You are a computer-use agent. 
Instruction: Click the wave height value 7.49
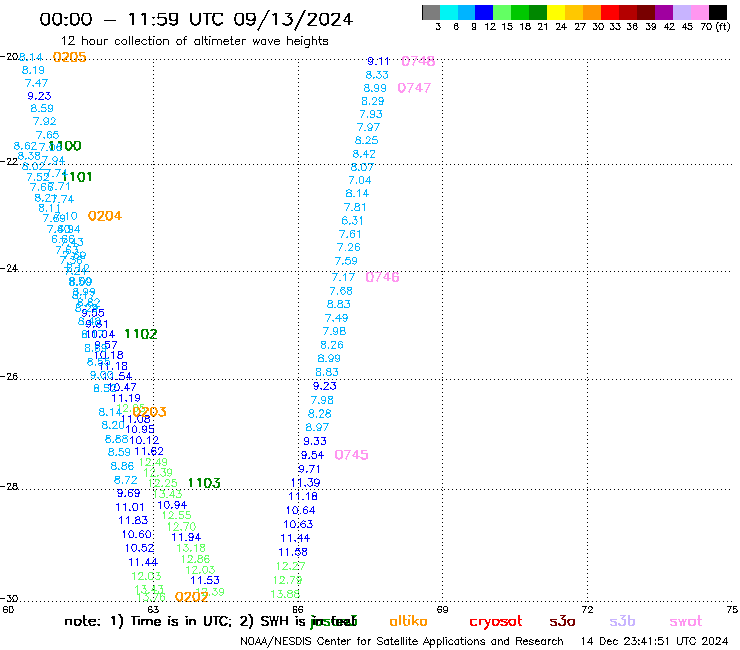[336, 318]
